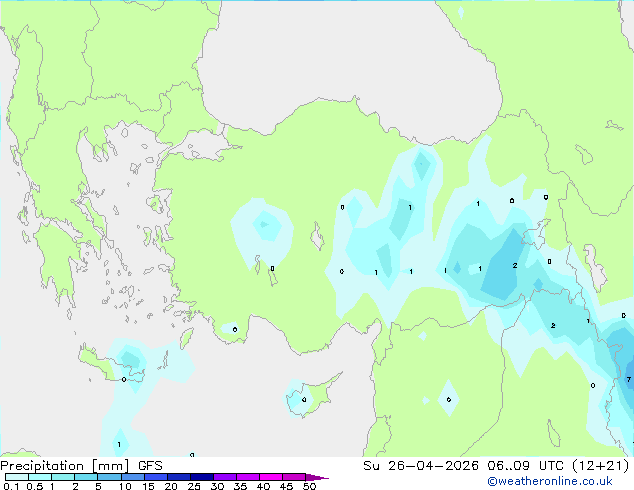Pick the 15–20 mm legend color swatch
This screenshot has width=634, height=490.
click(x=155, y=477)
